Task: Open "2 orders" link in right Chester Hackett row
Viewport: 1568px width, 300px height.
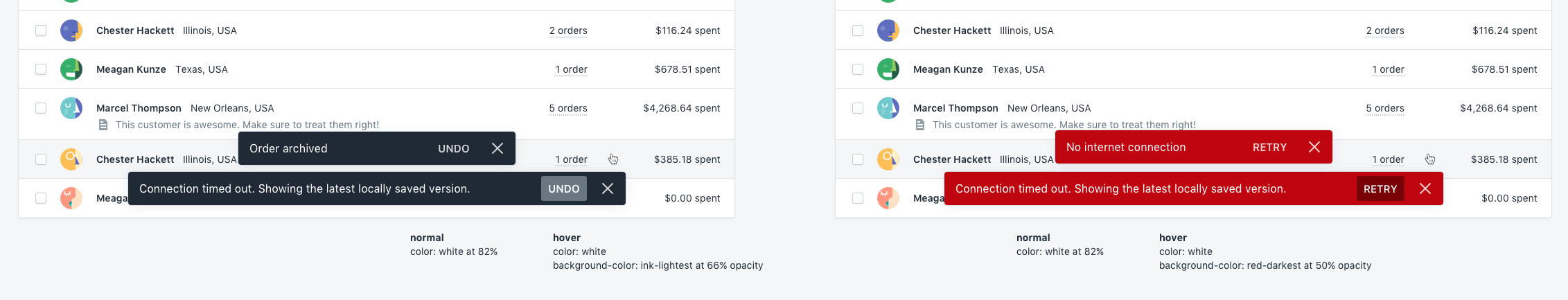Action: pos(1385,30)
